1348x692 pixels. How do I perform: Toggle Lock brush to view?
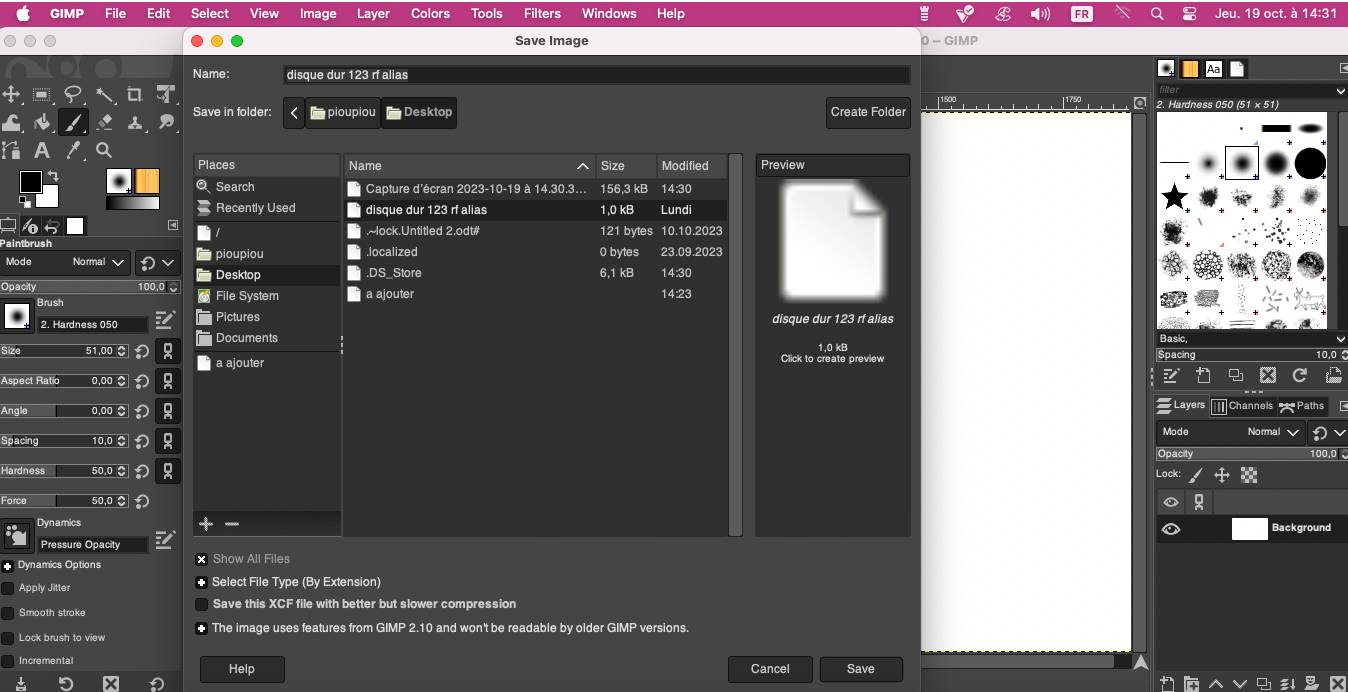pos(8,638)
